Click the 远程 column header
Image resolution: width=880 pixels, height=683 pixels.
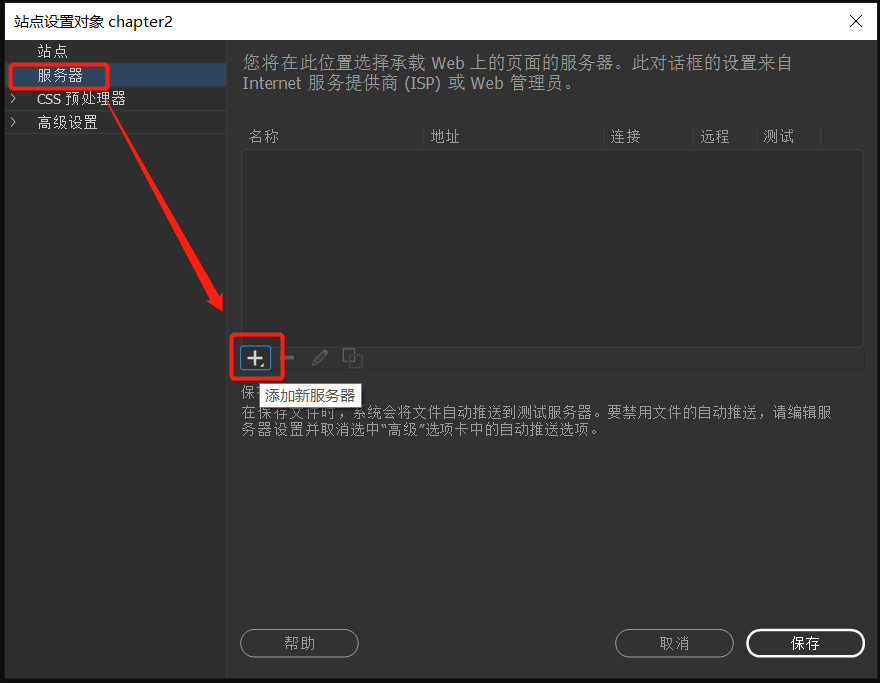pyautogui.click(x=714, y=136)
